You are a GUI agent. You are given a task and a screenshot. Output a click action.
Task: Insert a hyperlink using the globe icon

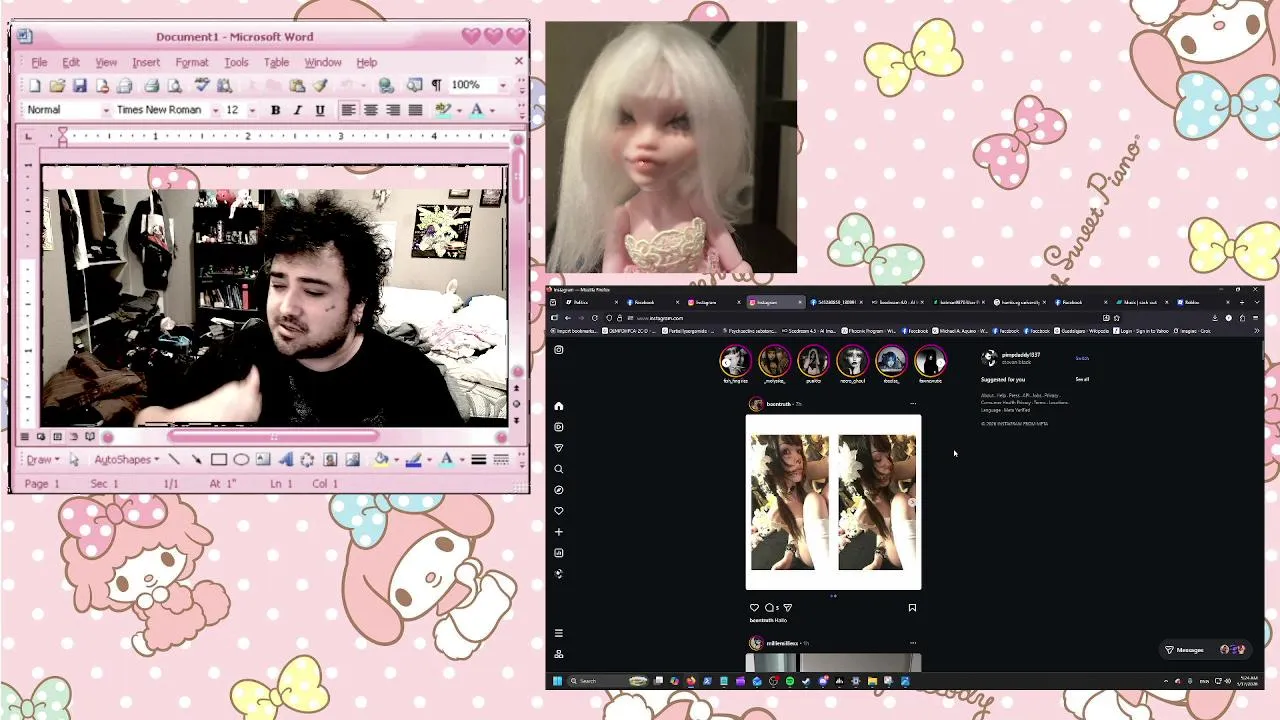click(x=386, y=86)
